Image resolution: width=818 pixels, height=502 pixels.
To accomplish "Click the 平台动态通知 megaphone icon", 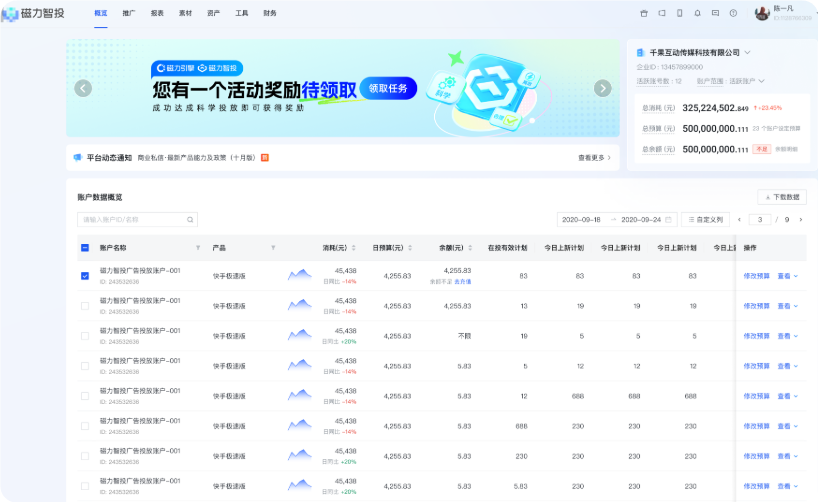I will coord(78,157).
